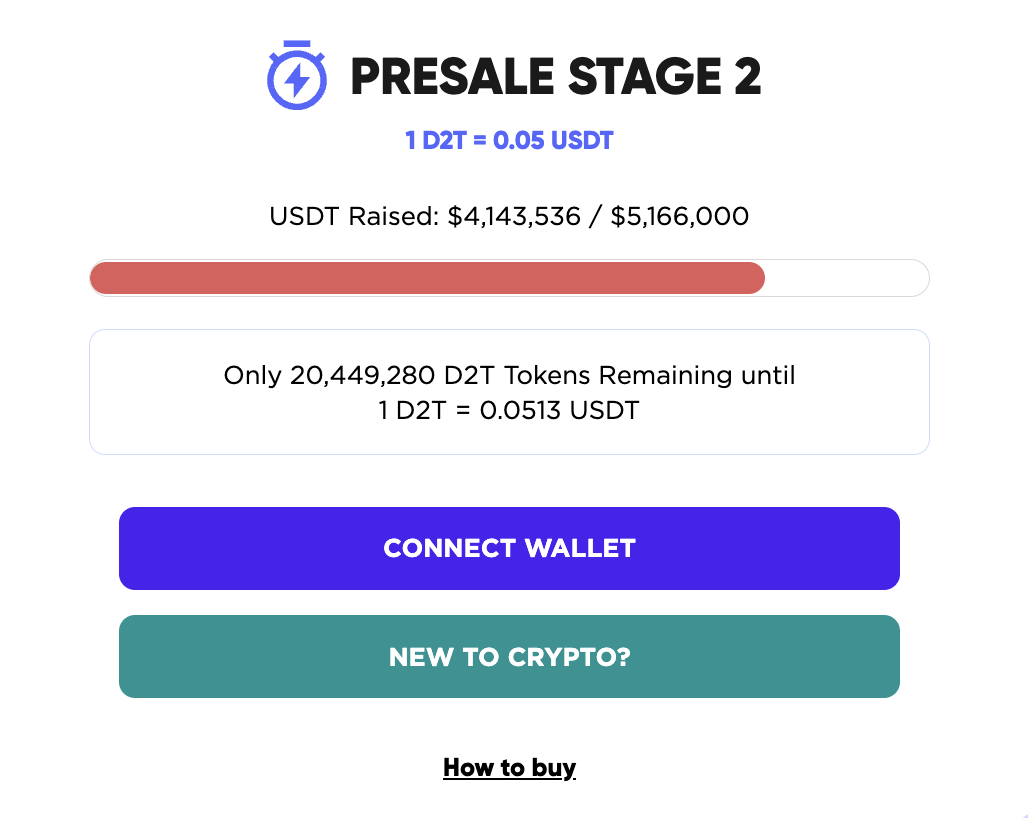Screen dimensions: 1028x818
Task: Click the empty white end of progress bar
Action: coord(847,278)
